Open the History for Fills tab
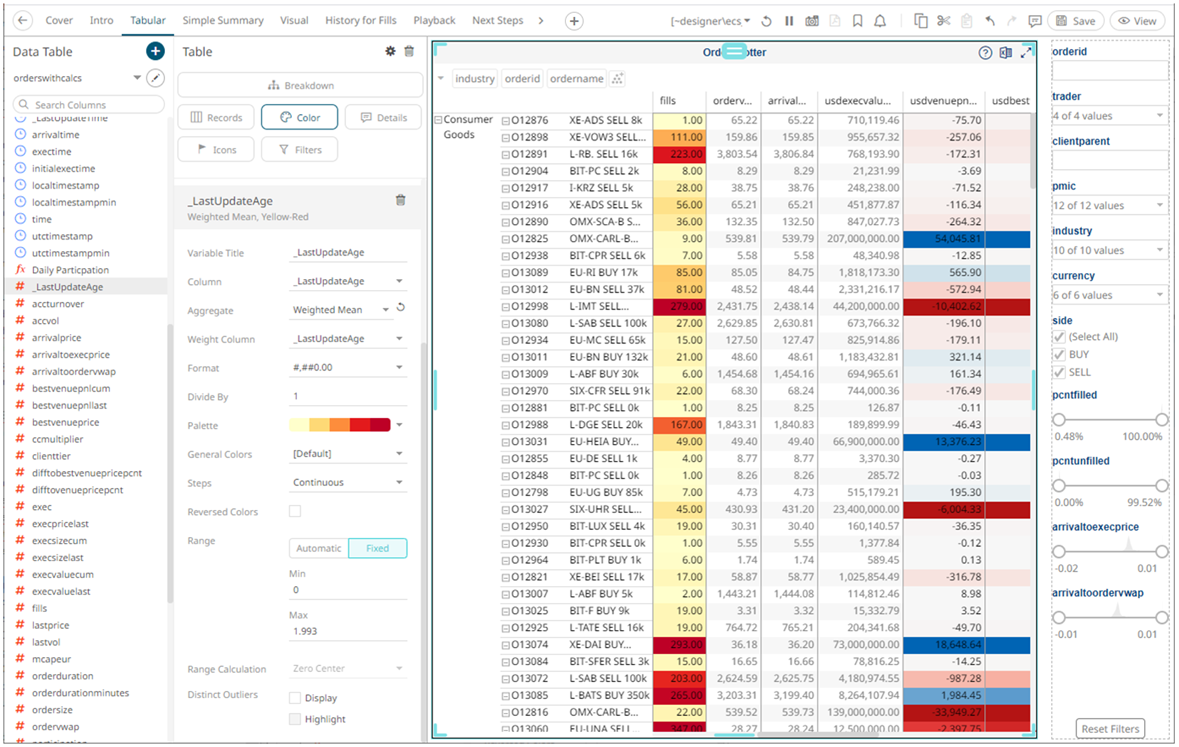1179x747 pixels. (362, 20)
